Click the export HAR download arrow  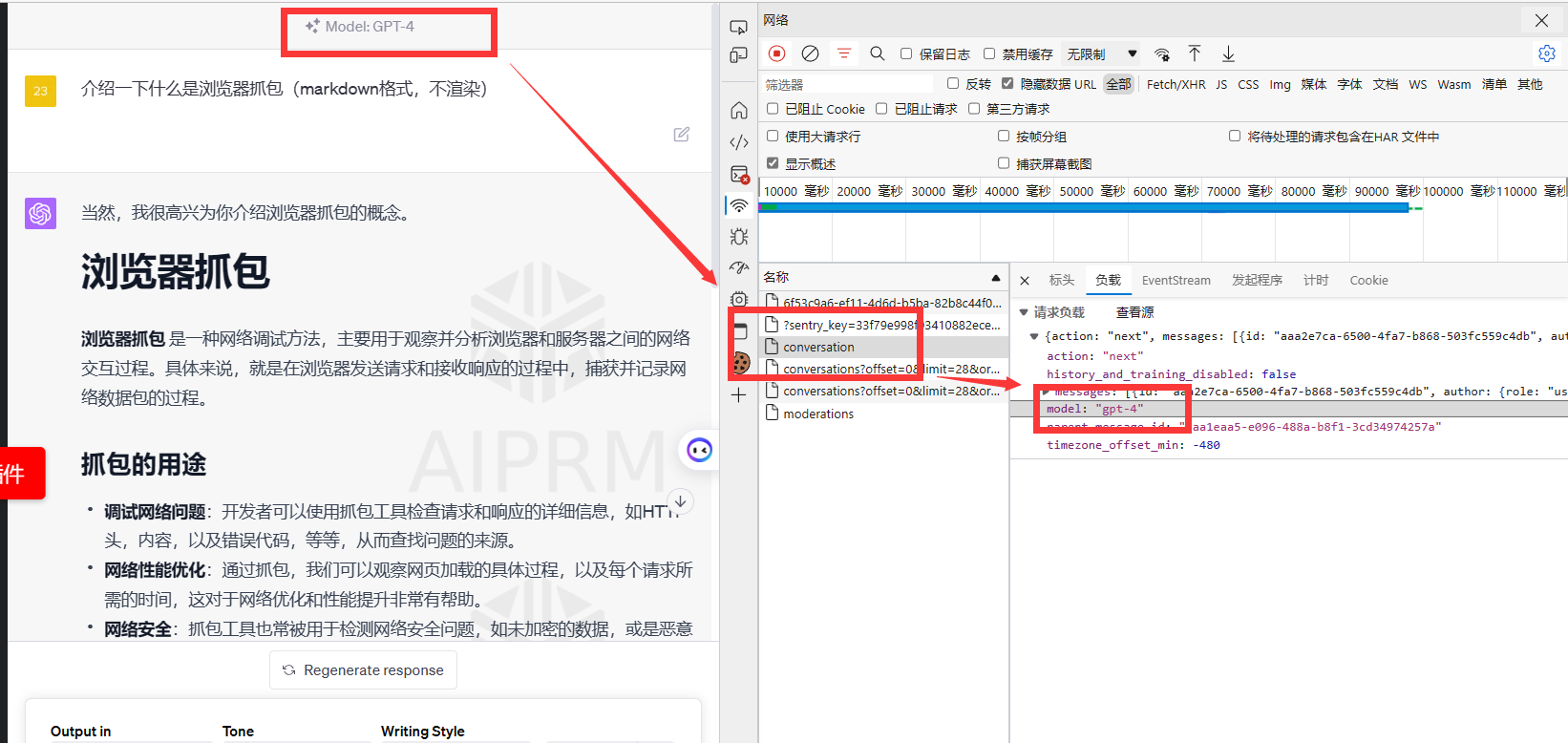1228,53
